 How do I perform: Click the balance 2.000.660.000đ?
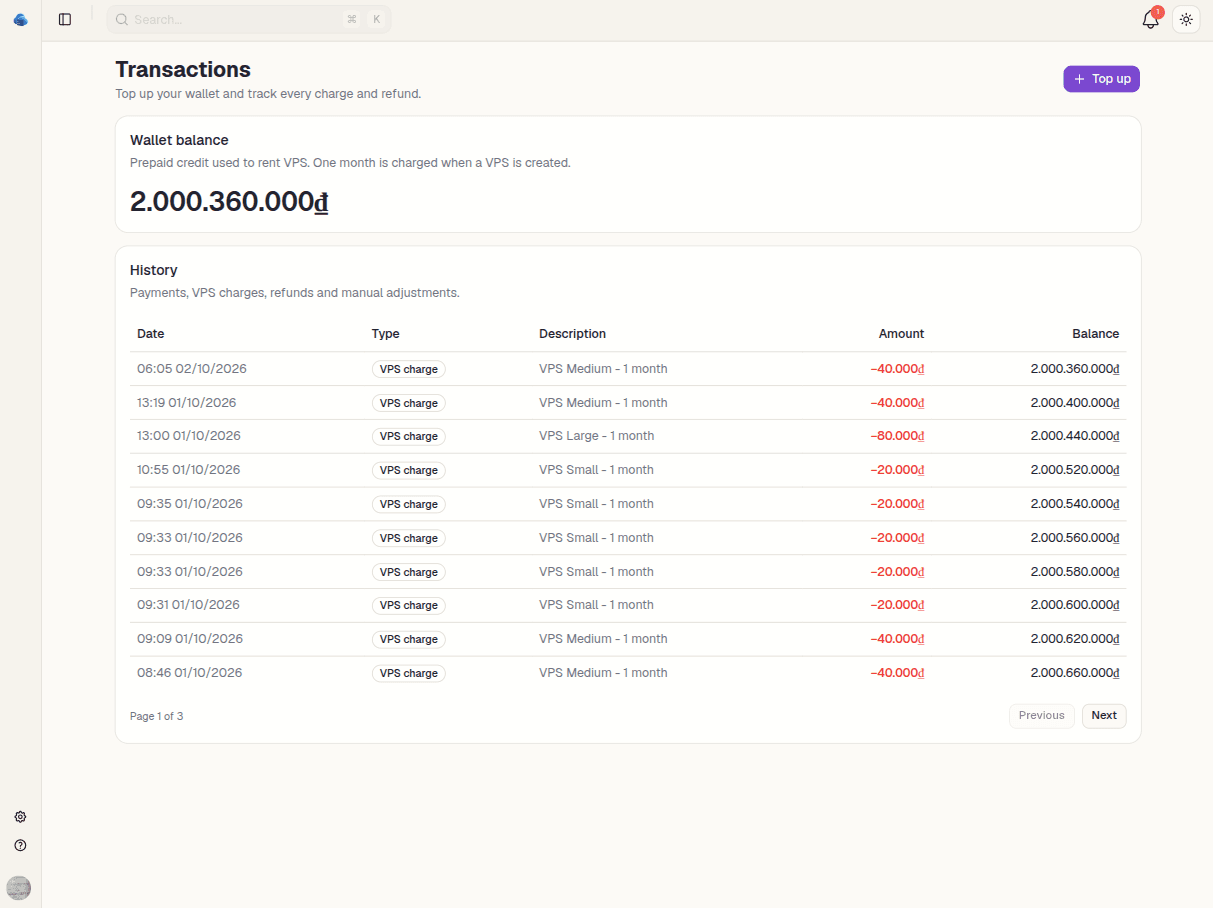coord(1075,673)
